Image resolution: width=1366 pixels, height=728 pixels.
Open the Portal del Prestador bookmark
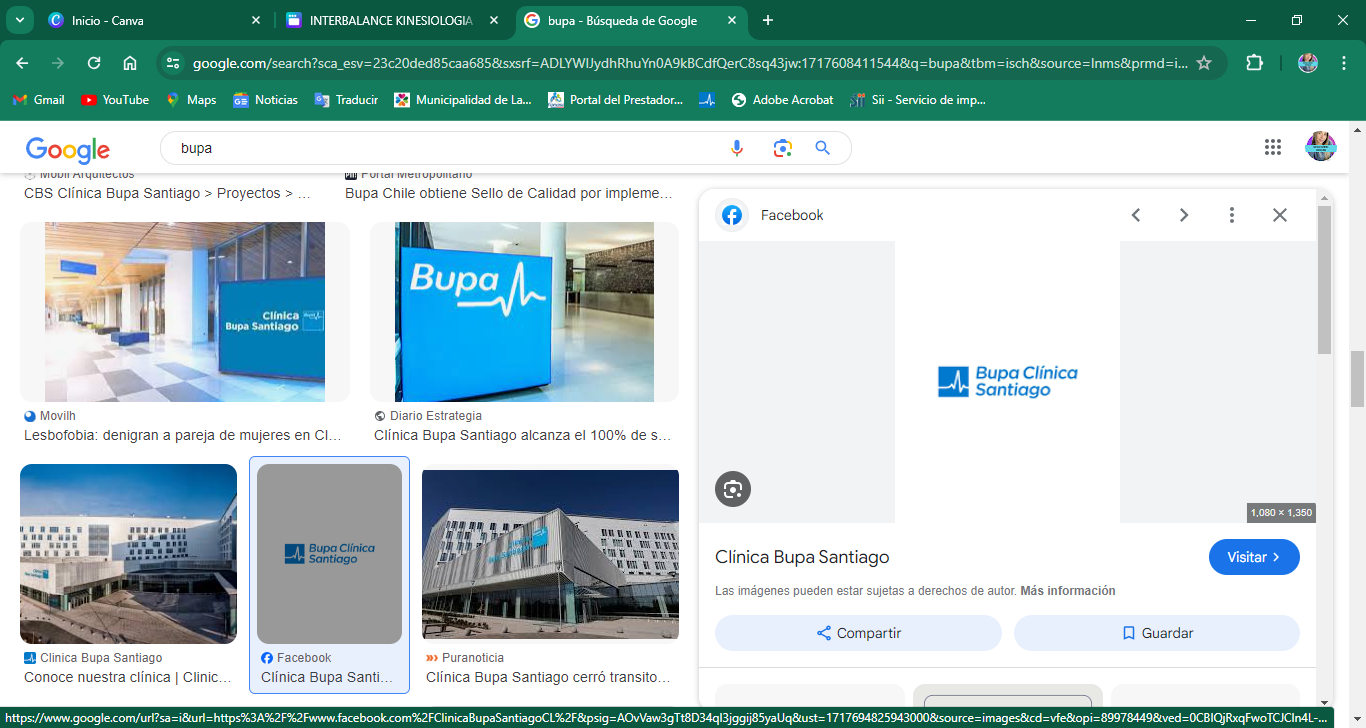(616, 100)
